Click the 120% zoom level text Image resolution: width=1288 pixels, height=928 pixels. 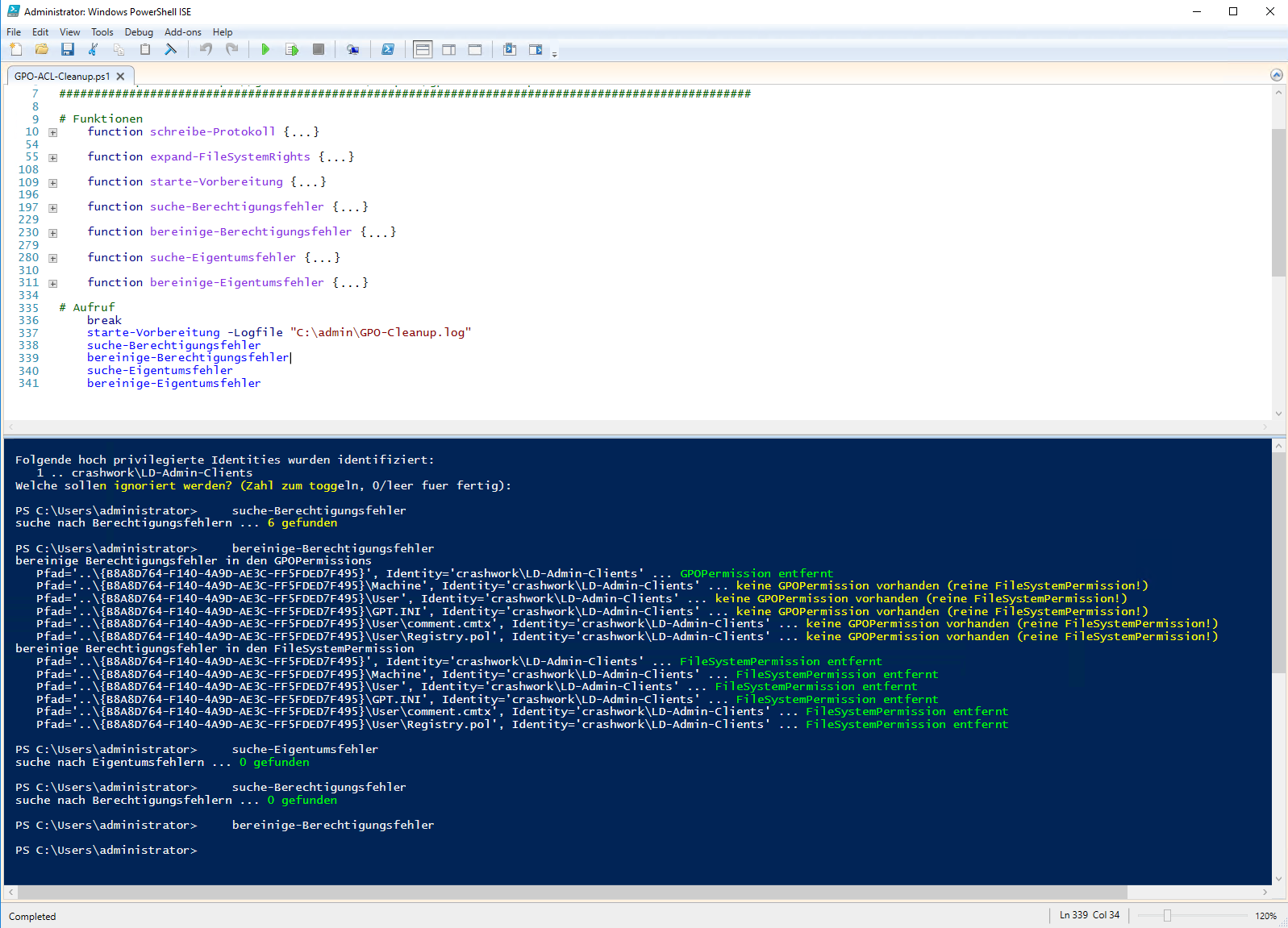(x=1265, y=916)
